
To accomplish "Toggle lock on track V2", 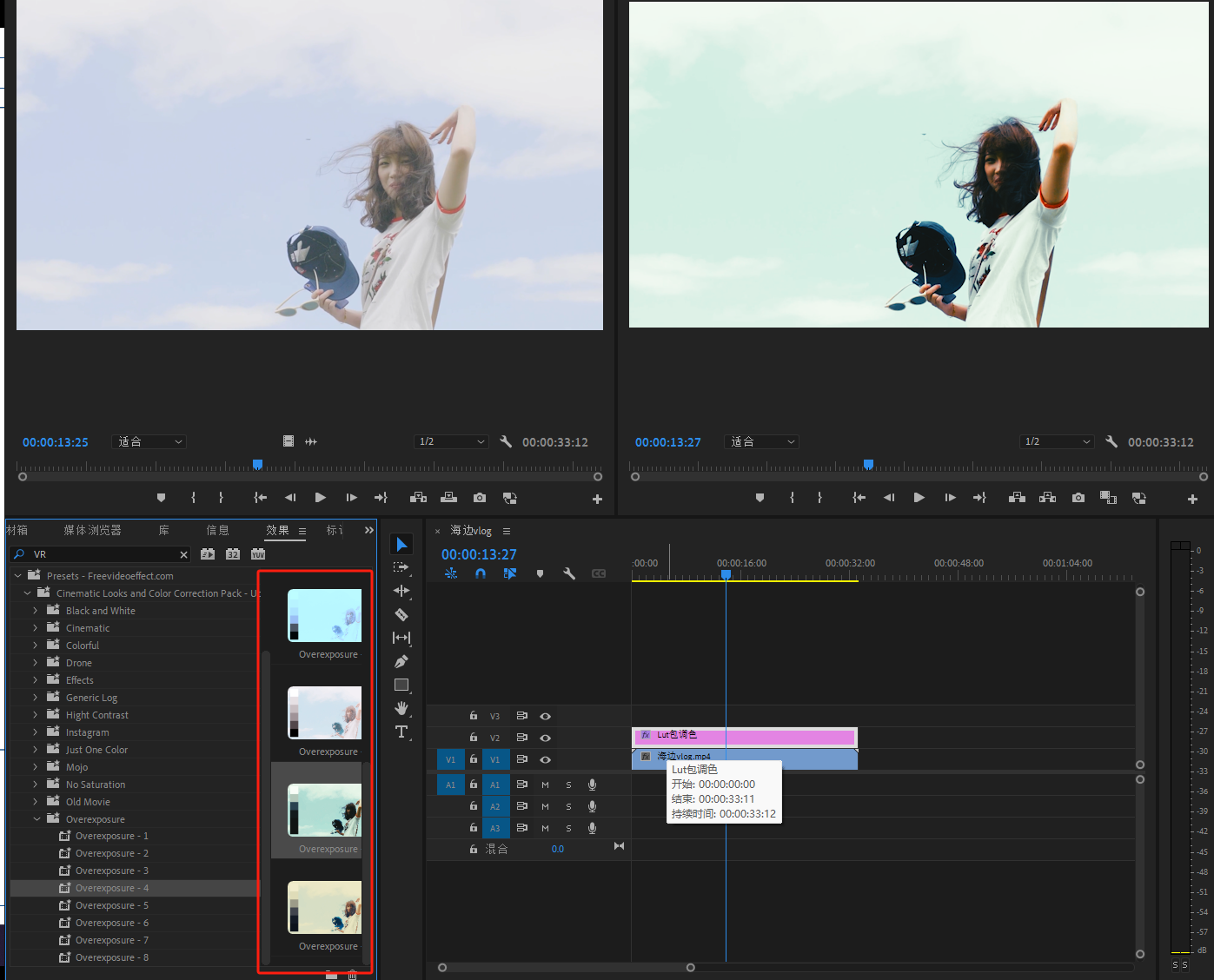I will [473, 738].
